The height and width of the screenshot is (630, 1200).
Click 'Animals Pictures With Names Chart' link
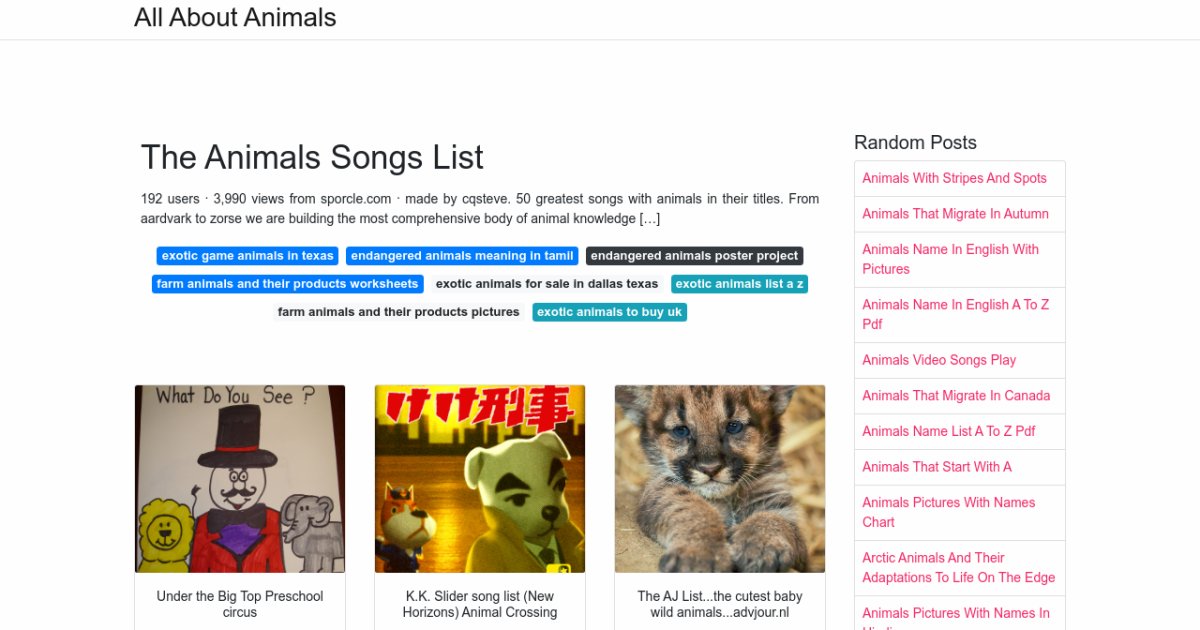948,512
